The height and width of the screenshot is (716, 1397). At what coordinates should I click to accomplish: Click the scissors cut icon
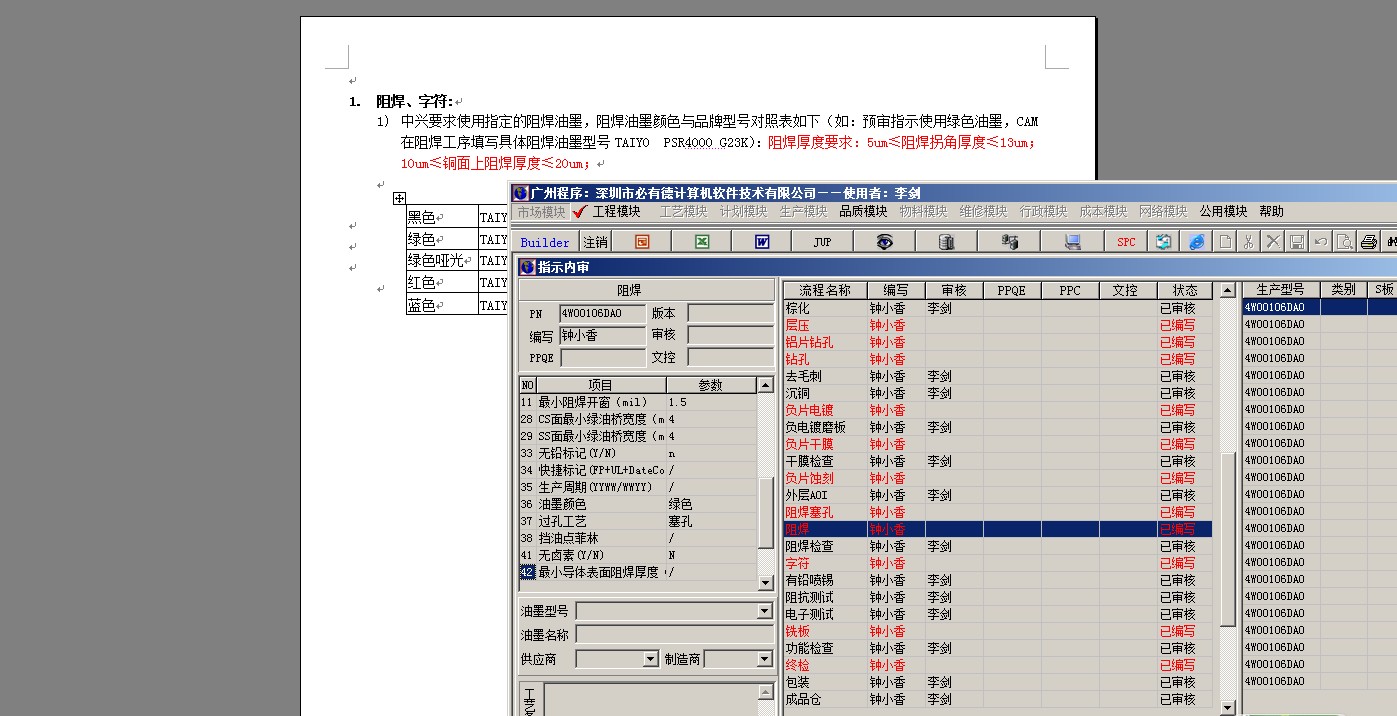tap(1248, 242)
